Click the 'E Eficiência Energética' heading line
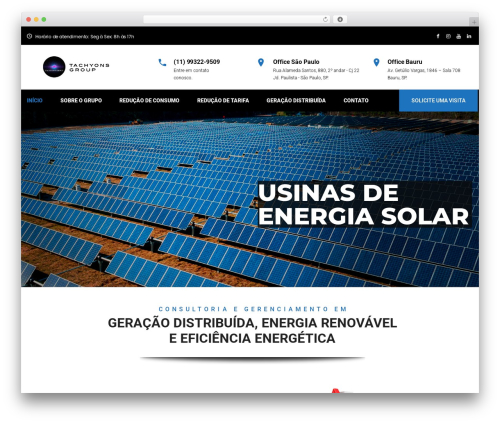The image size is (500, 423). click(252, 338)
